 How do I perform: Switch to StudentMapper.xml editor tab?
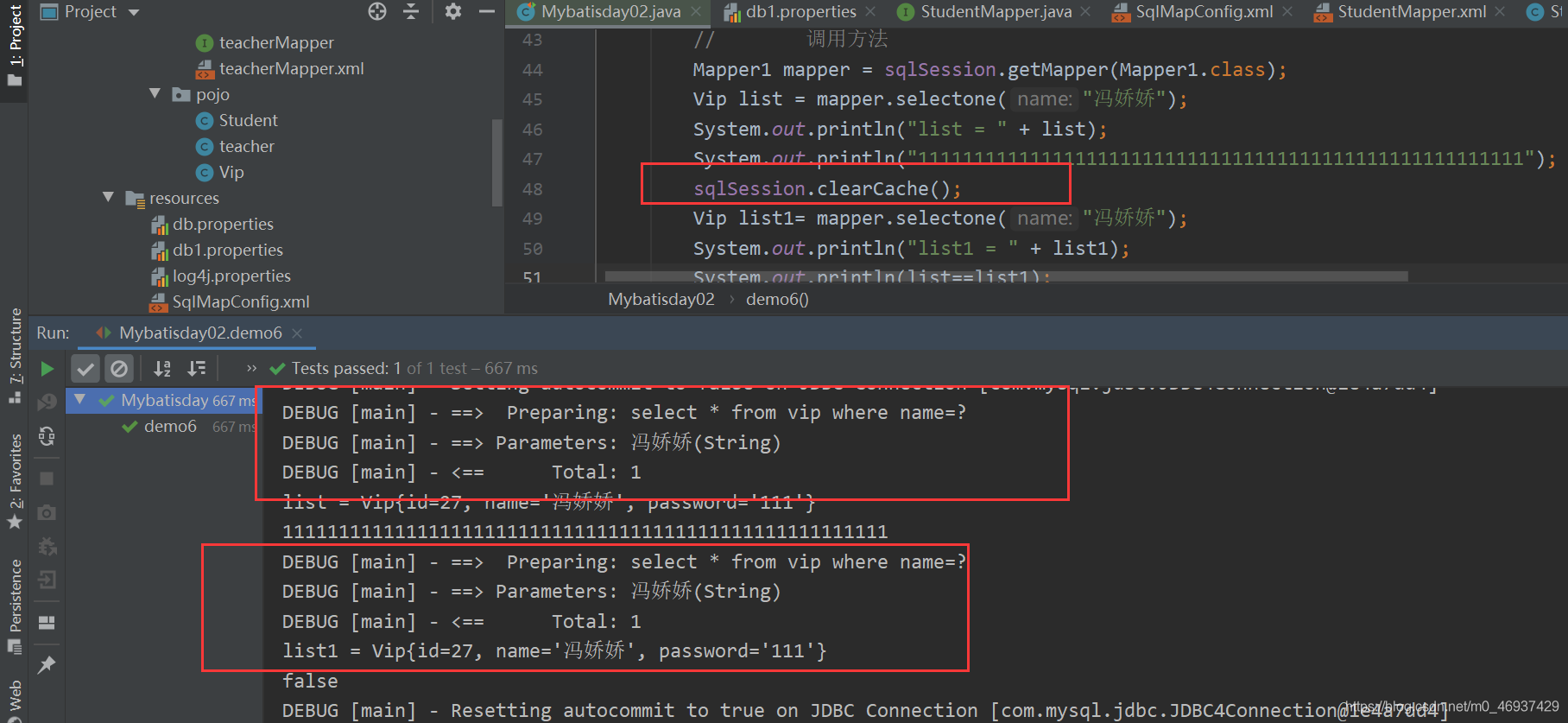pyautogui.click(x=1412, y=11)
